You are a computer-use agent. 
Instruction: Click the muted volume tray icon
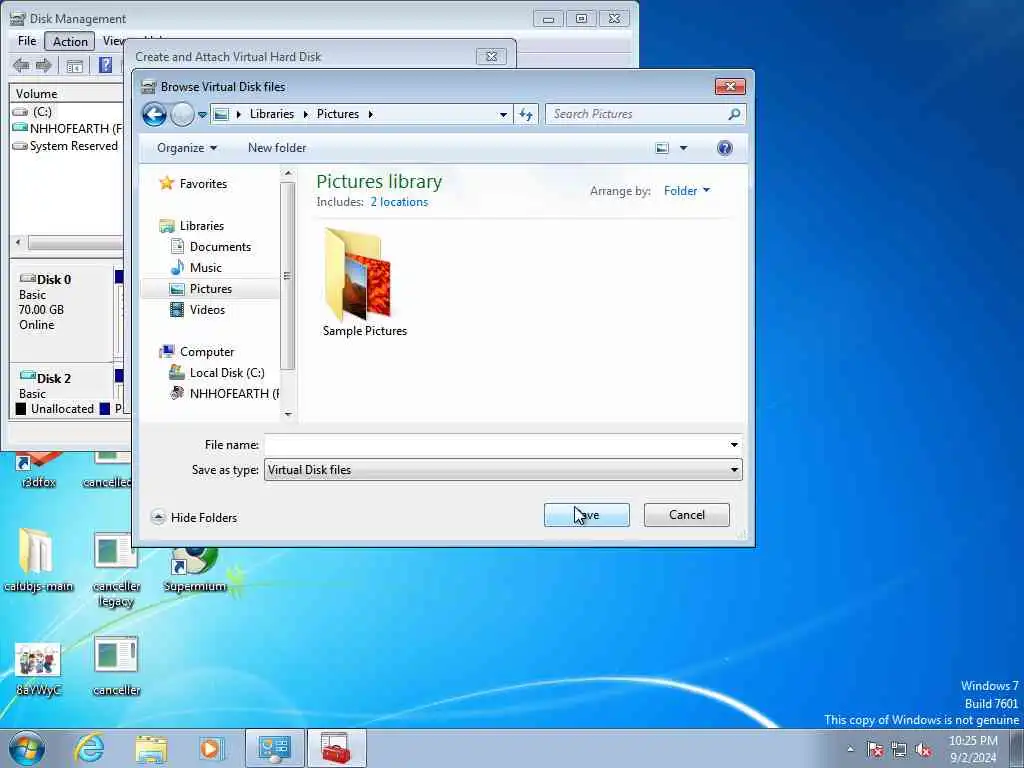923,749
